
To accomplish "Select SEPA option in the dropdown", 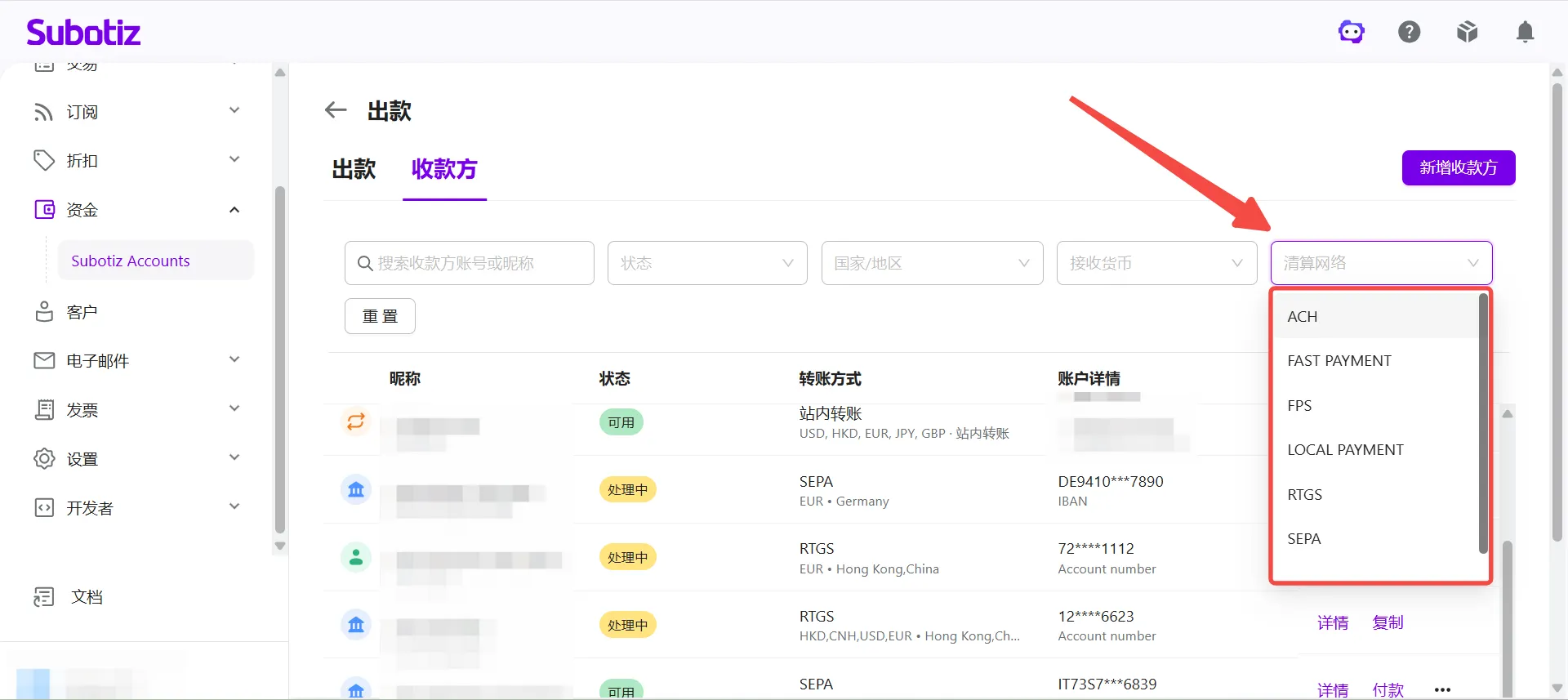I will [1377, 539].
